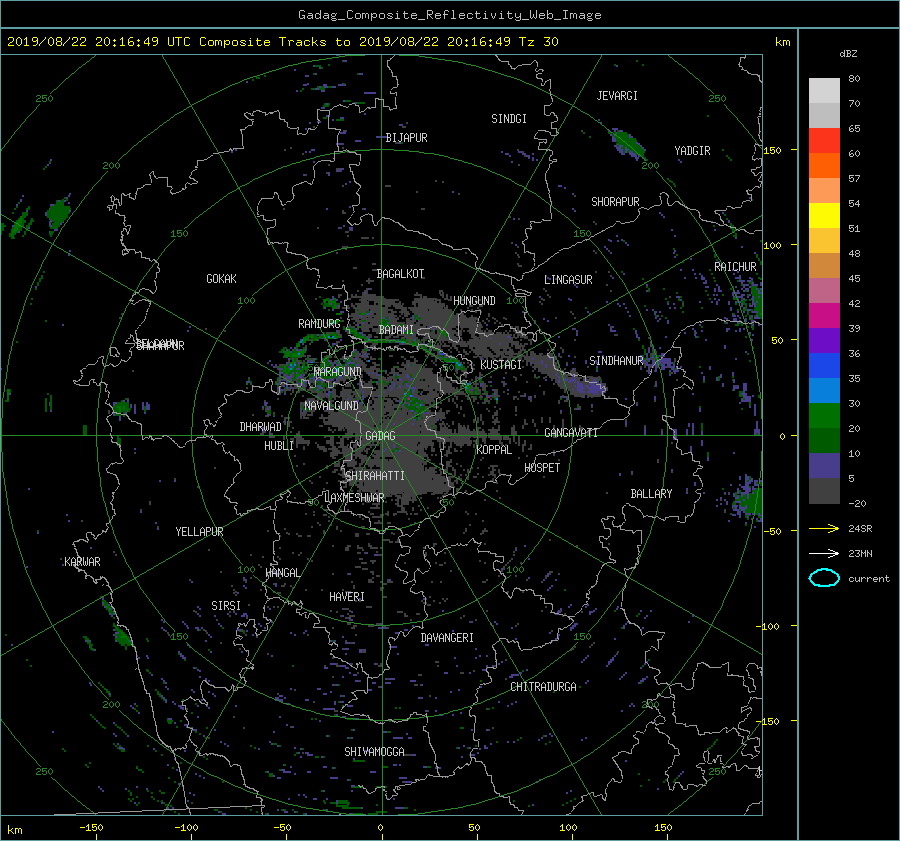Click the SHIVAMOGGA city label
900x841 pixels.
point(374,752)
